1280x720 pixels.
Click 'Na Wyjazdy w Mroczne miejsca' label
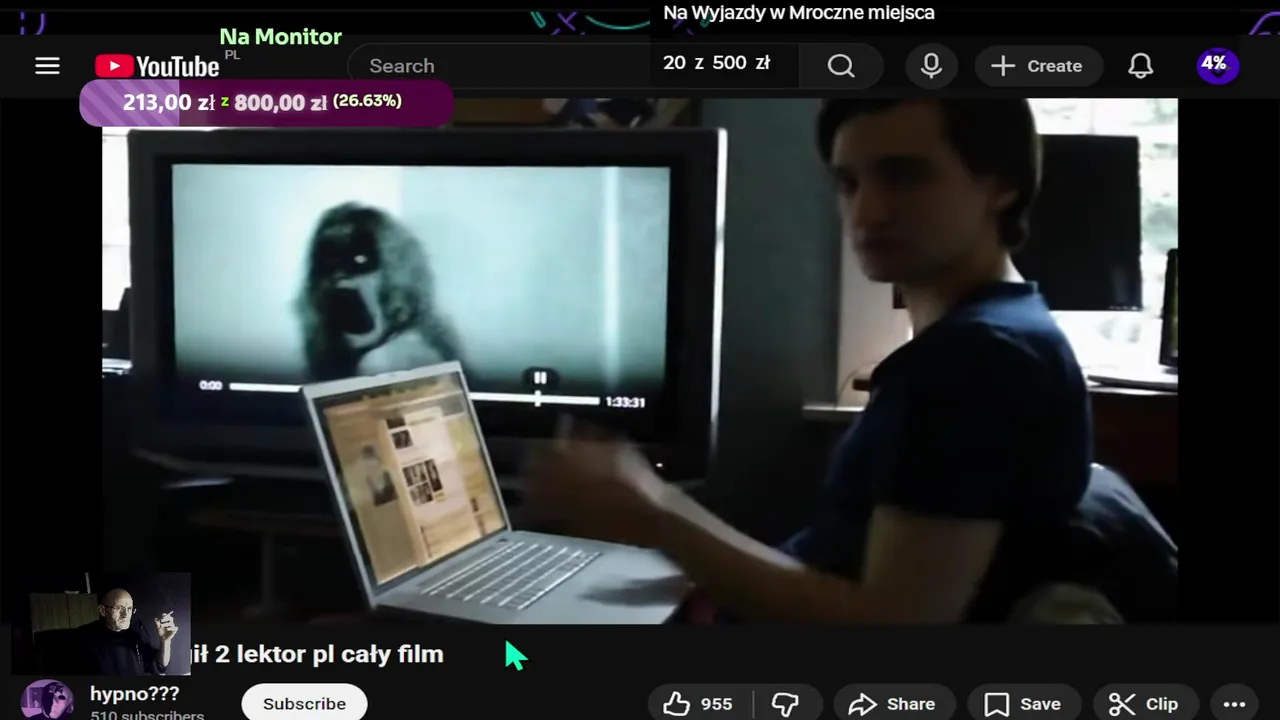[799, 13]
